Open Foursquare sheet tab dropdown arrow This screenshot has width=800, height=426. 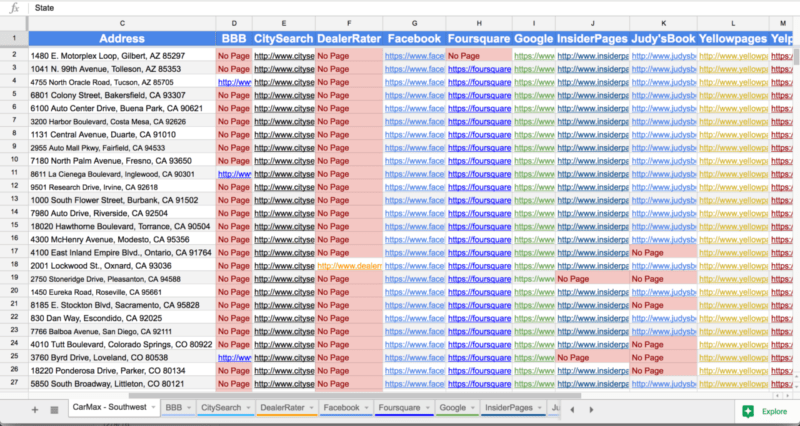428,408
